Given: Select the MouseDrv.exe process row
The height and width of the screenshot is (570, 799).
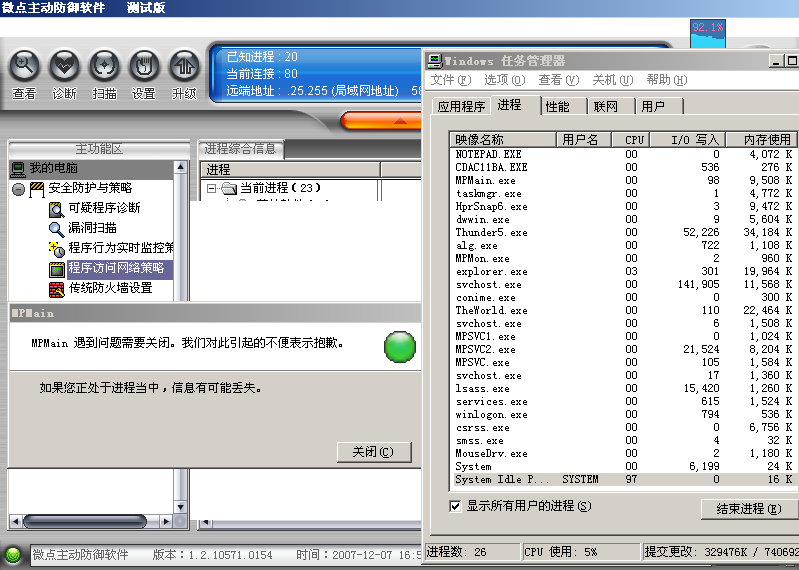Looking at the screenshot, I should pyautogui.click(x=624, y=453).
